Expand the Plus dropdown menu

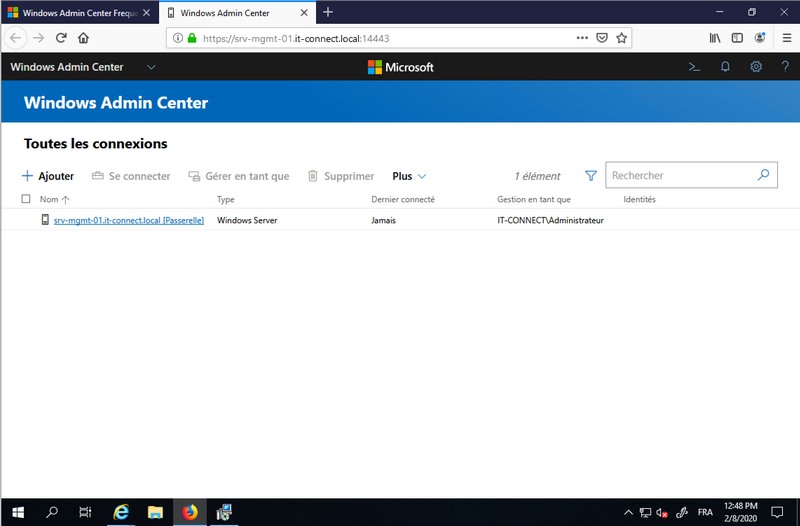[409, 176]
